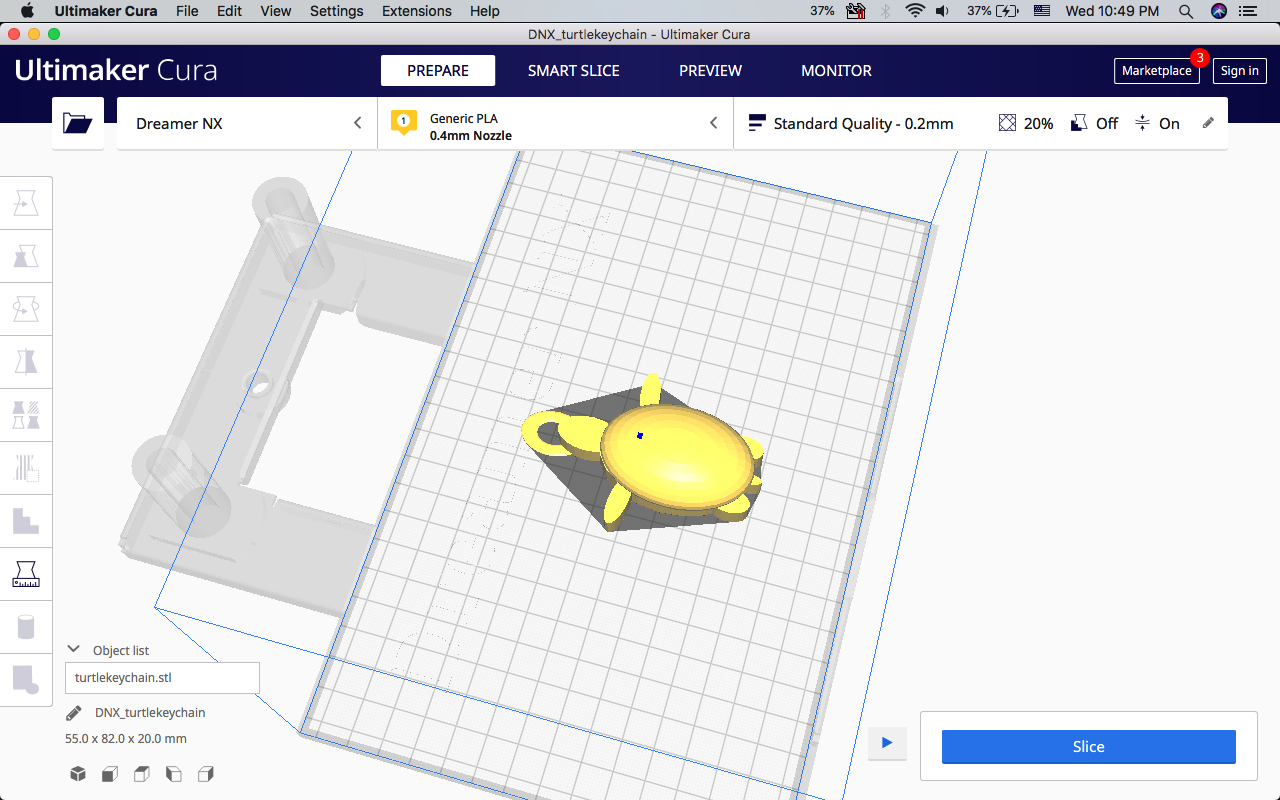The width and height of the screenshot is (1280, 800).
Task: Switch to left side view cube icon
Action: [174, 774]
